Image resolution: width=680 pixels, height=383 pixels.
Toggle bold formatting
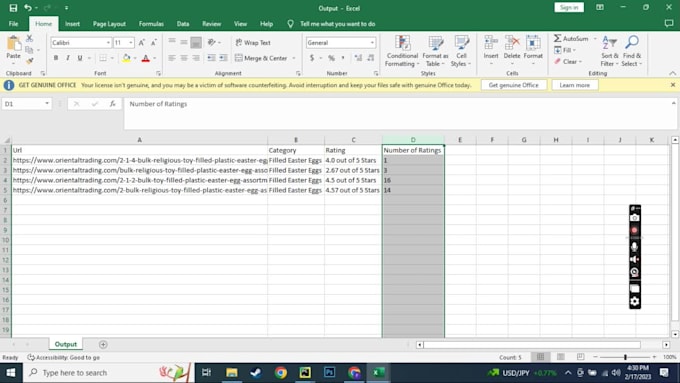[56, 58]
